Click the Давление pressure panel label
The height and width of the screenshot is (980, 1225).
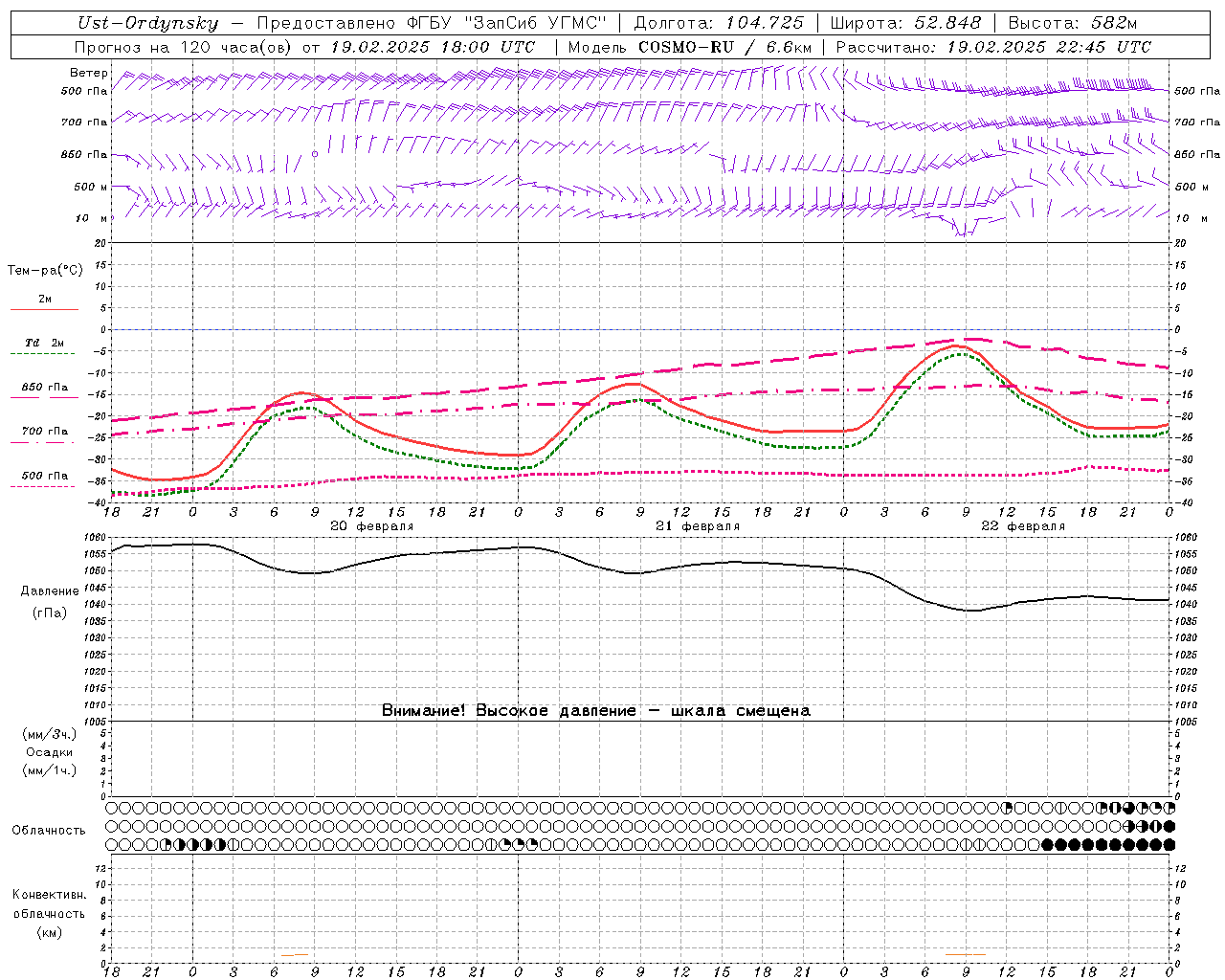pyautogui.click(x=50, y=591)
